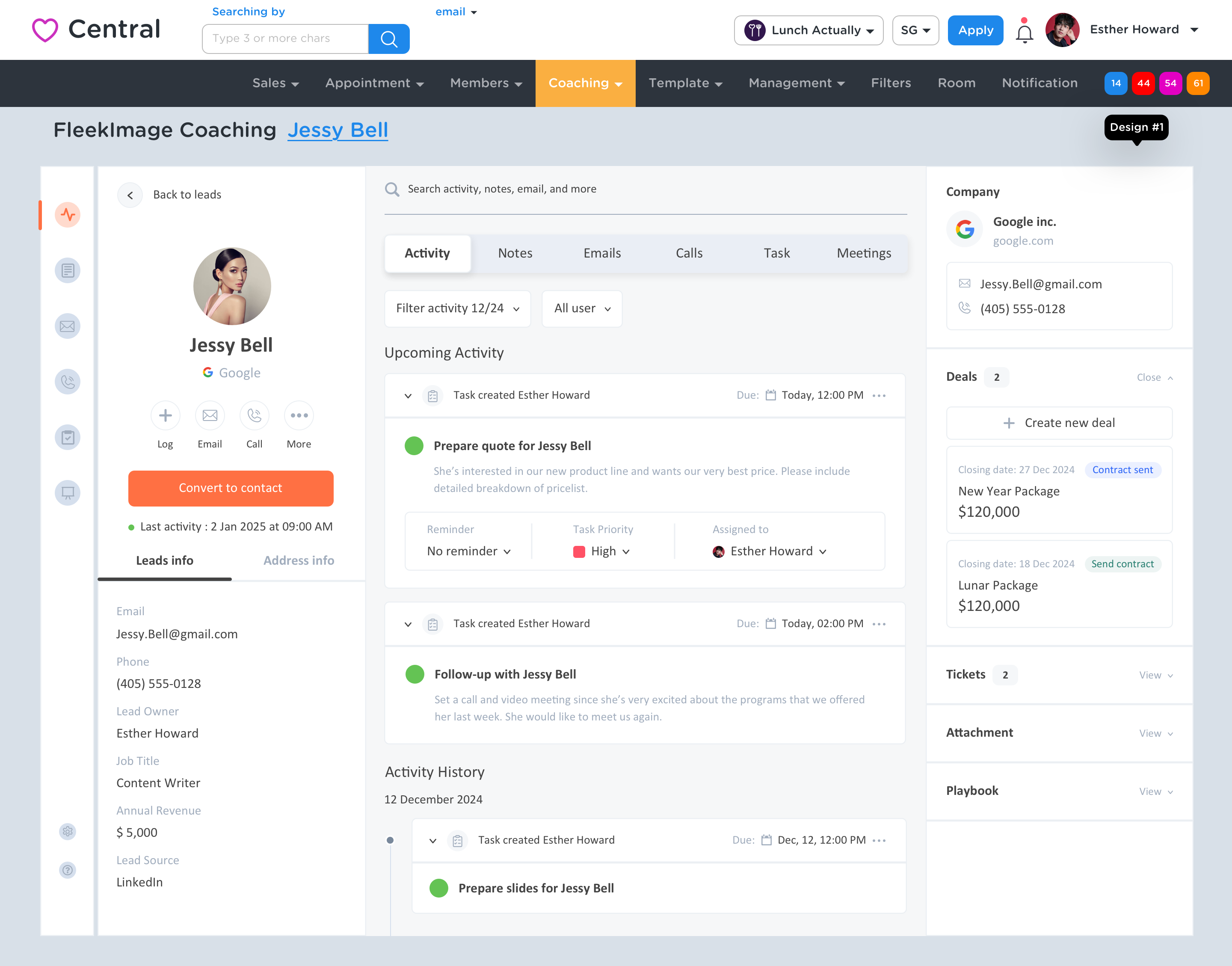Select the activity pulse sidebar icon

point(68,215)
